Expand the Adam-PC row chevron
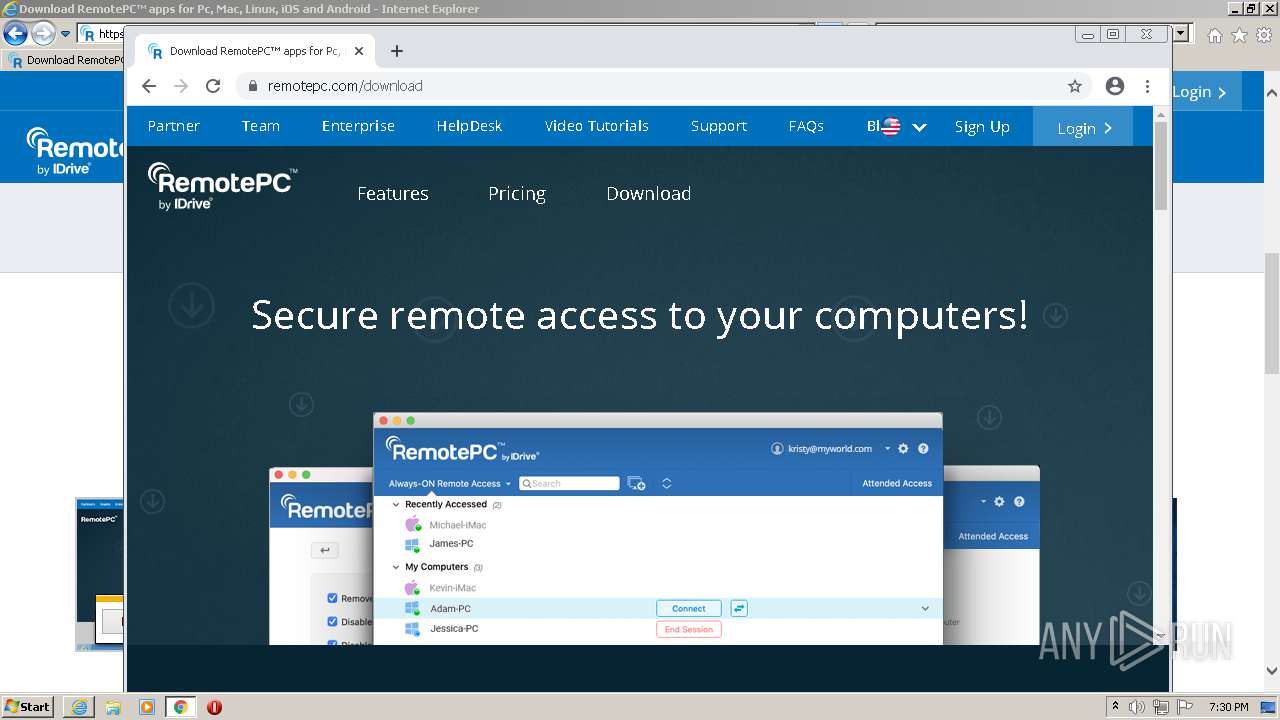 tap(925, 608)
